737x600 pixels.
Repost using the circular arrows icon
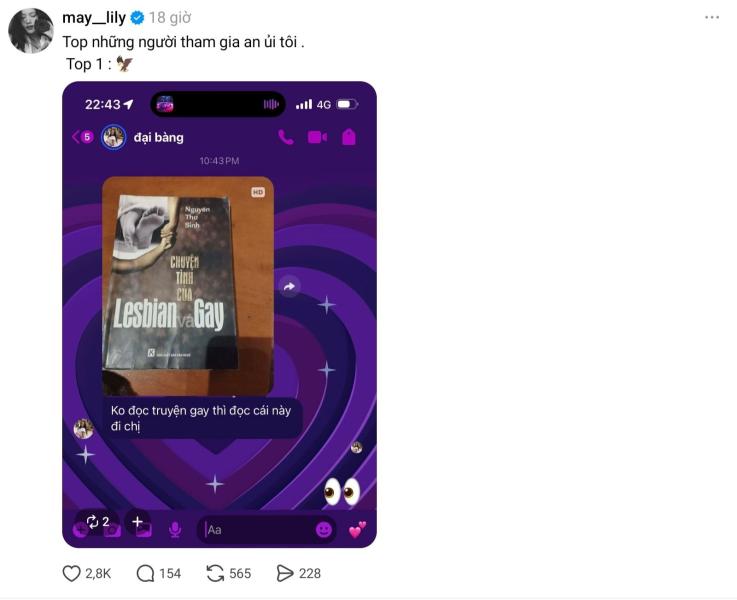pyautogui.click(x=215, y=573)
